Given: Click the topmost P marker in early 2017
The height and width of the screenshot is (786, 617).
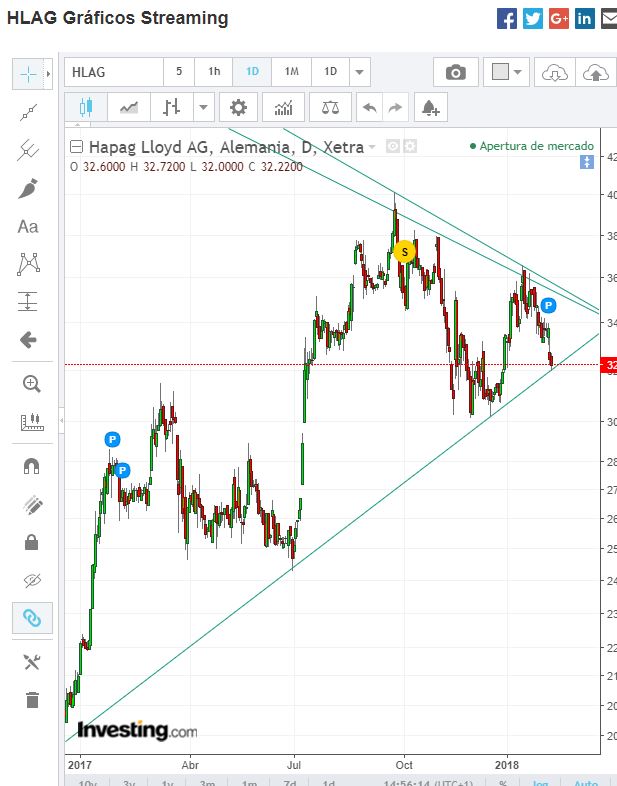Looking at the screenshot, I should click(112, 440).
